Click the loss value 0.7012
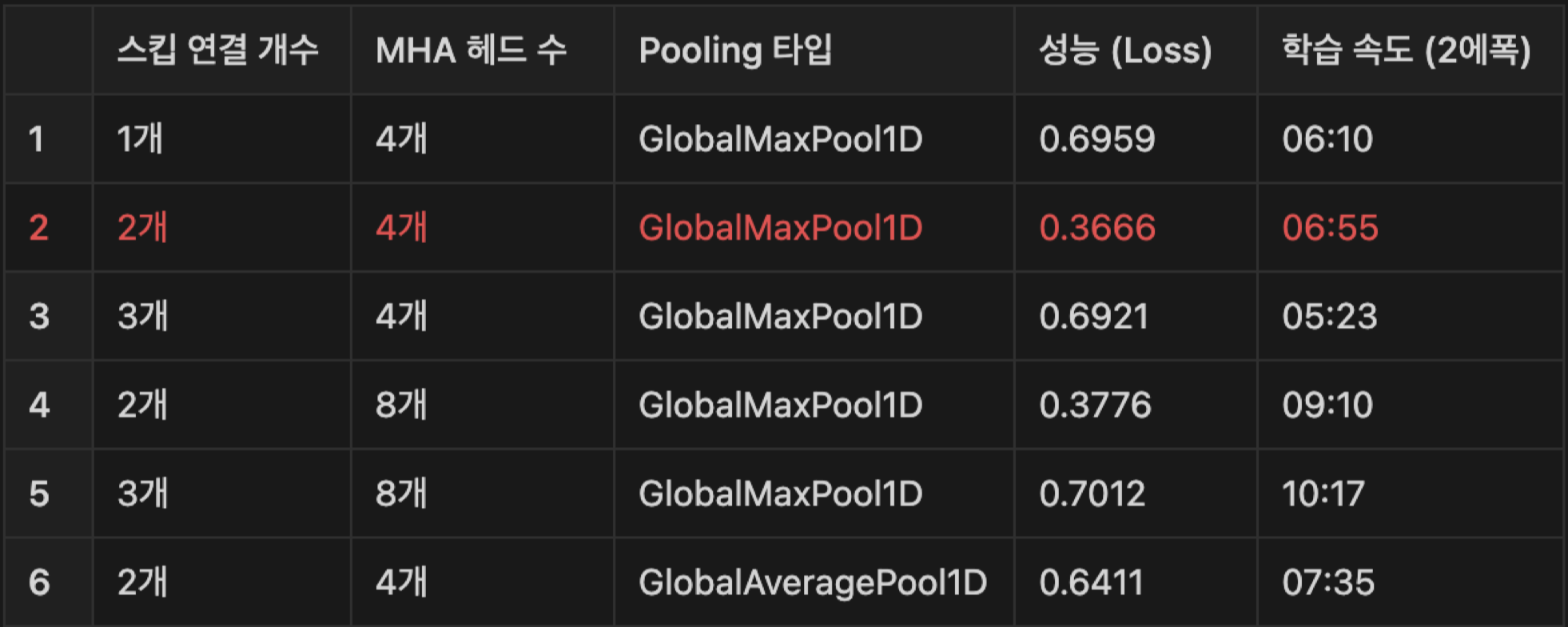This screenshot has width=1568, height=627. coord(1092,493)
